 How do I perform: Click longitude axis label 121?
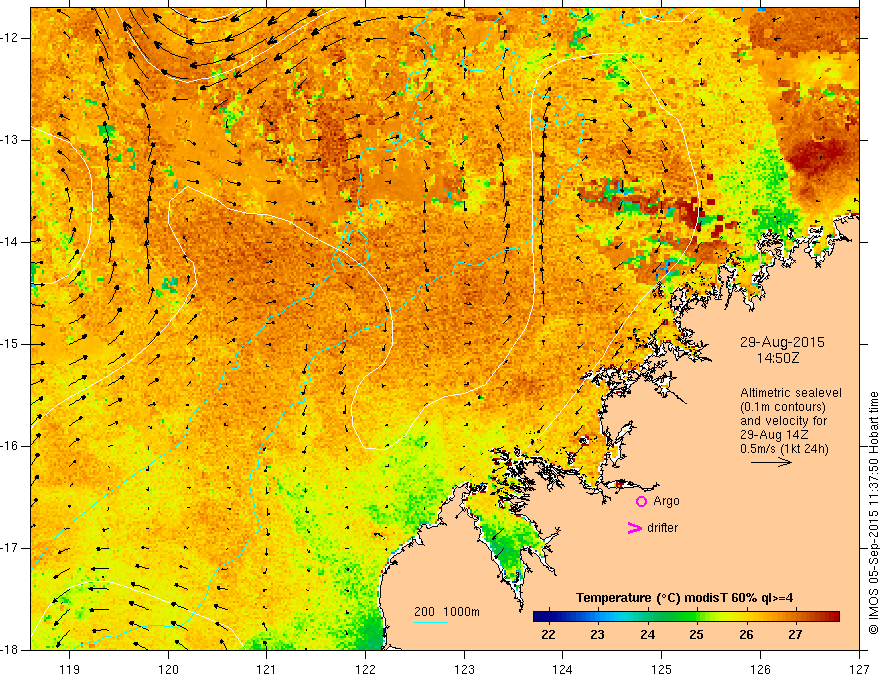267,669
